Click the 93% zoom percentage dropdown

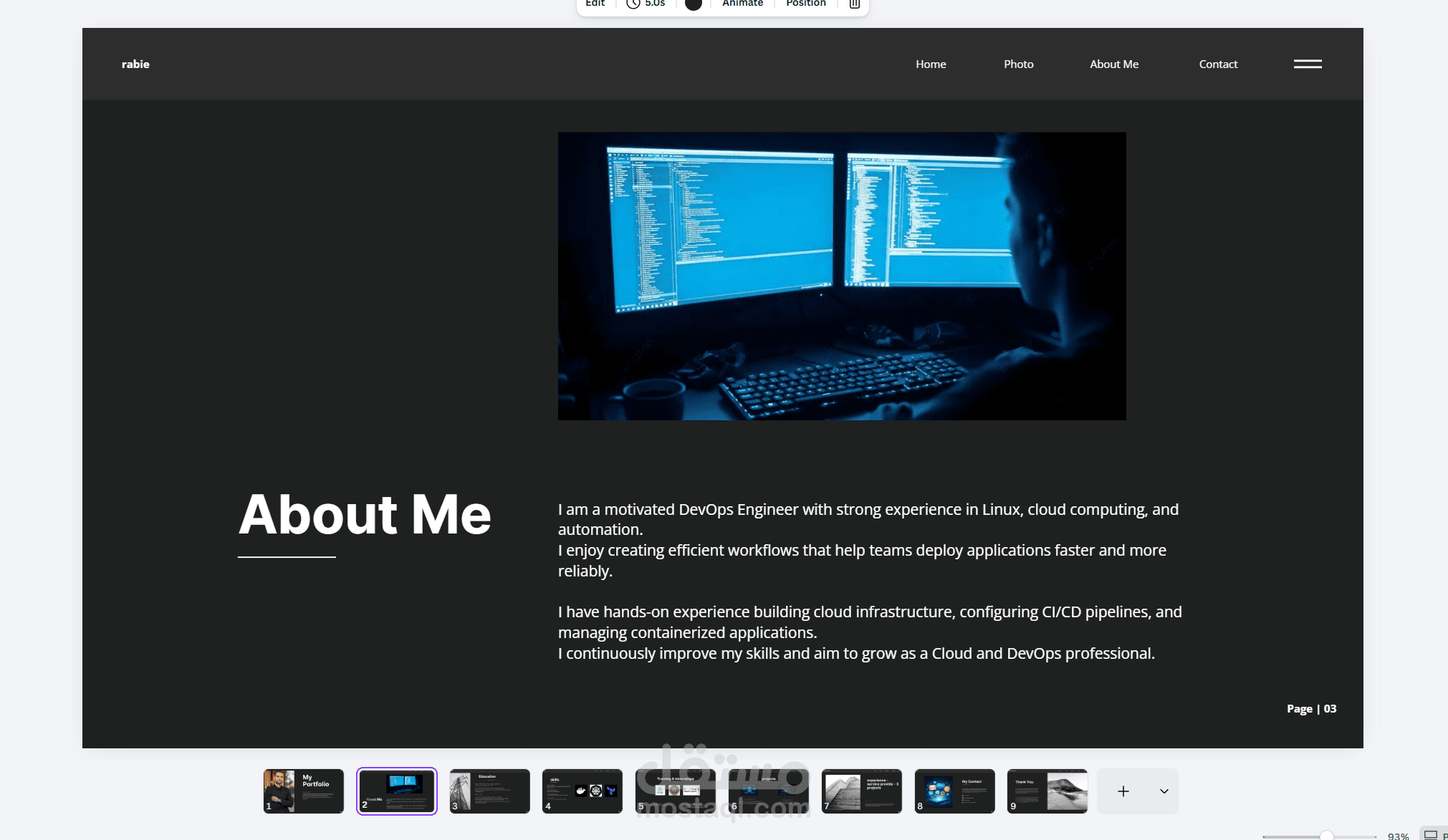pos(1398,836)
